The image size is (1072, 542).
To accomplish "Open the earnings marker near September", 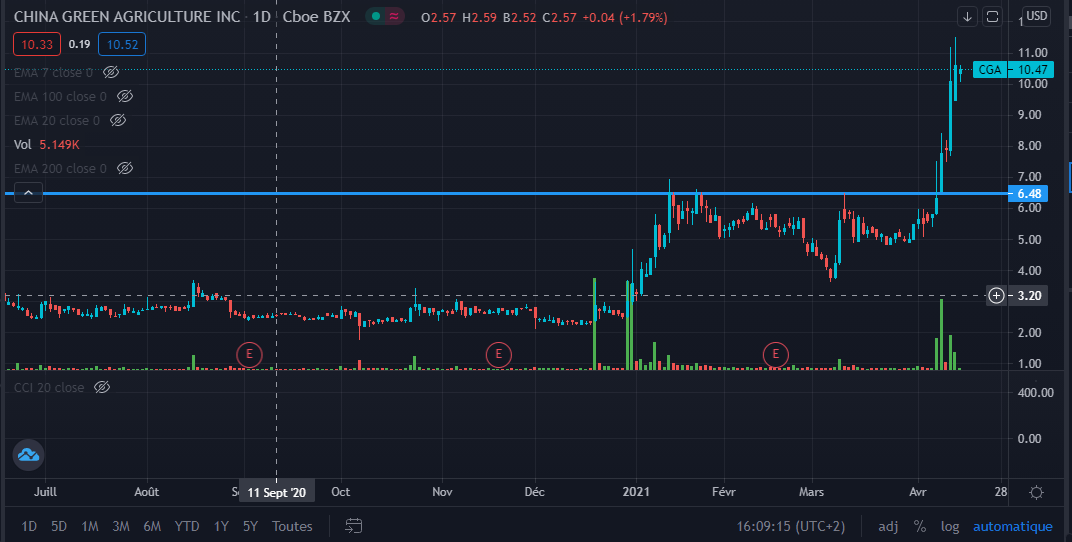I will coord(249,354).
